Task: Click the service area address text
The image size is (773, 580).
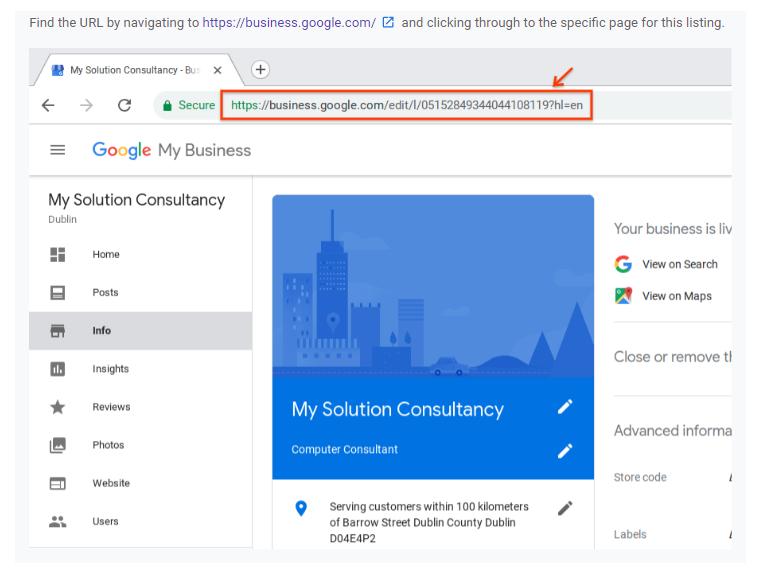Action: (429, 522)
